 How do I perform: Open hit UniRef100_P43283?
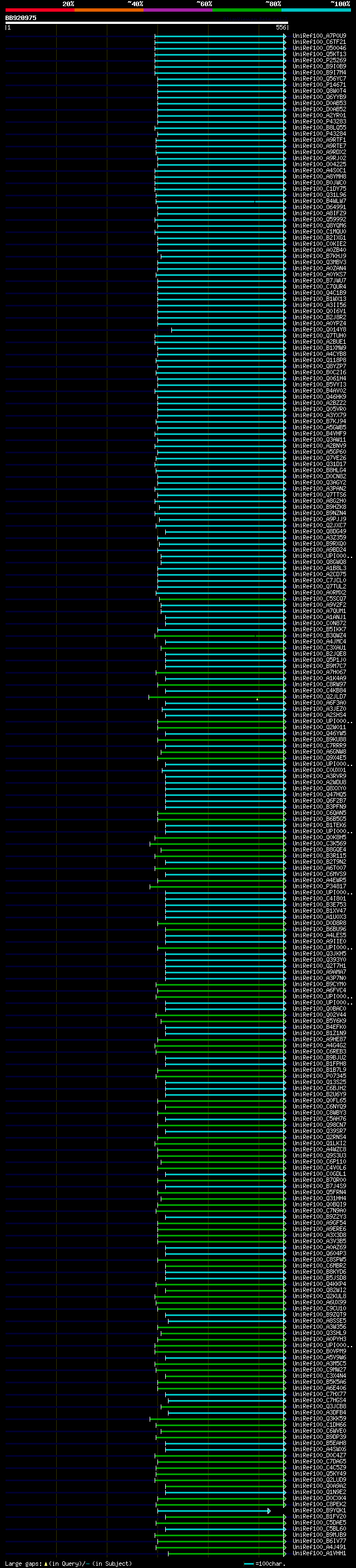[319, 122]
